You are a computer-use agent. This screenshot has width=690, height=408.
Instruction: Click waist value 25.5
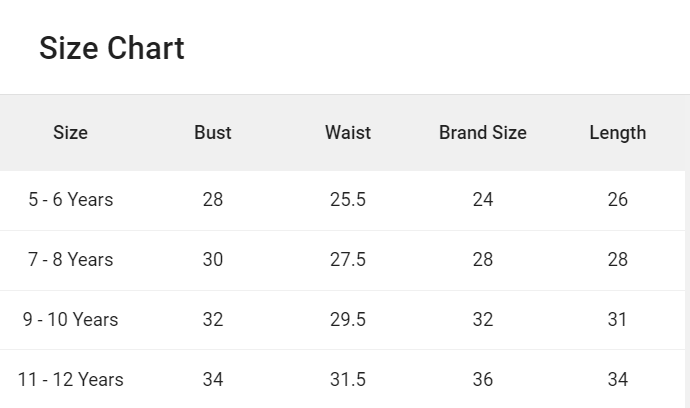click(x=348, y=200)
